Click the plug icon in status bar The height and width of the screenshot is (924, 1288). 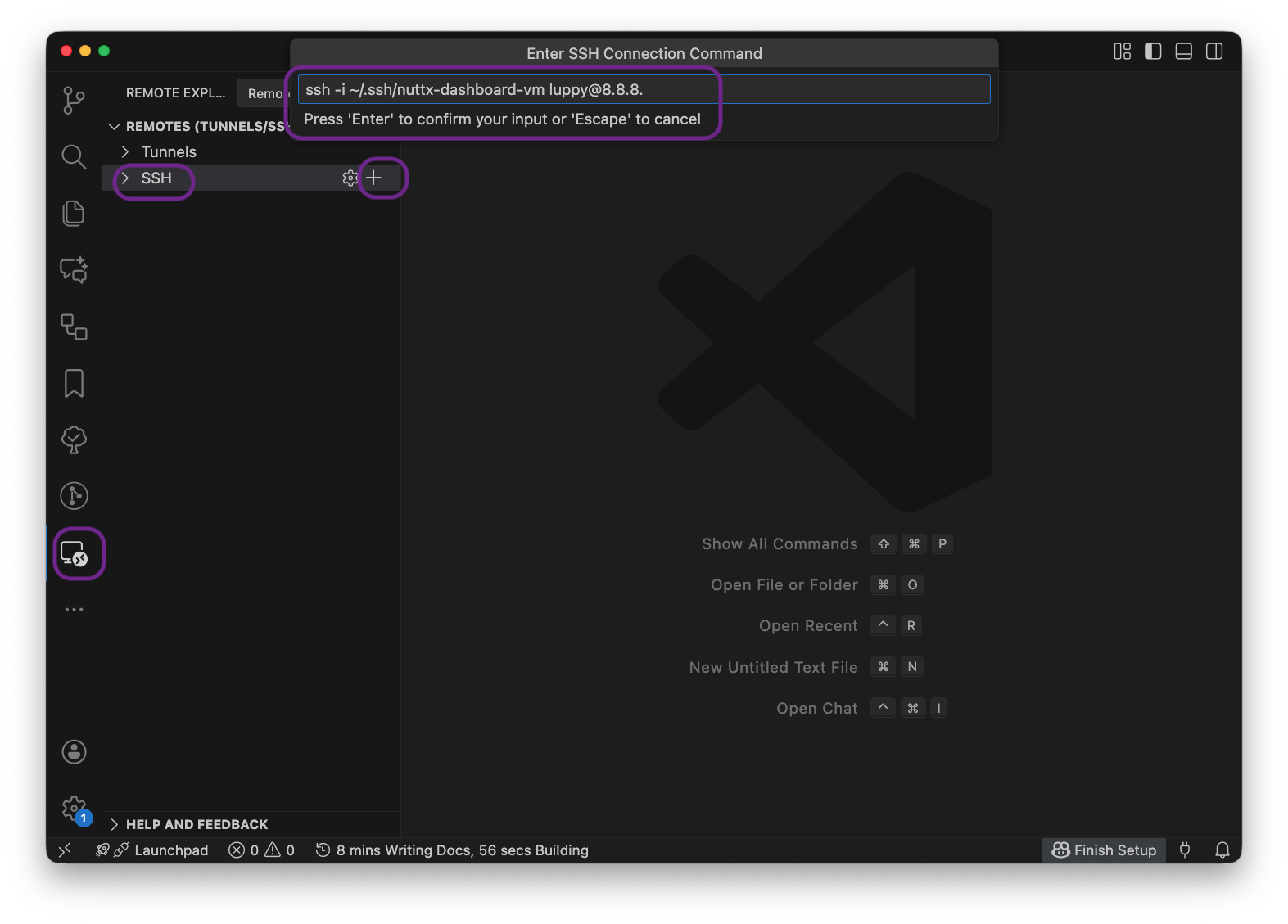pos(1185,850)
